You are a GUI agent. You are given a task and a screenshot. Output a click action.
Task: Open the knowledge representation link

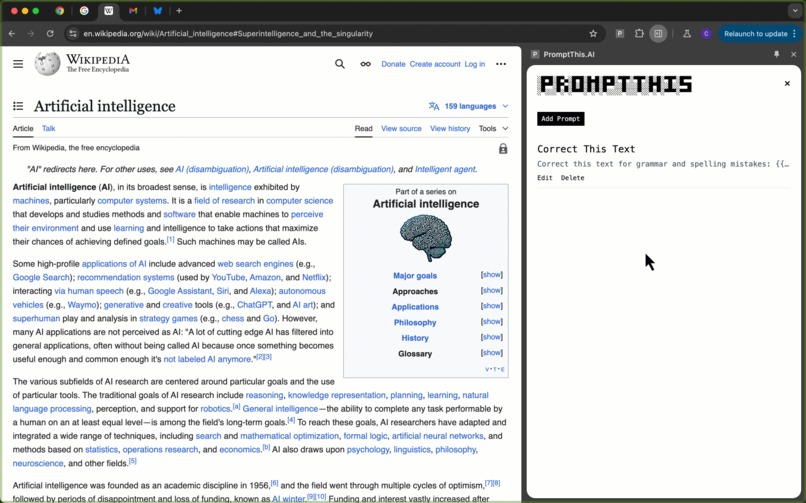tap(337, 395)
